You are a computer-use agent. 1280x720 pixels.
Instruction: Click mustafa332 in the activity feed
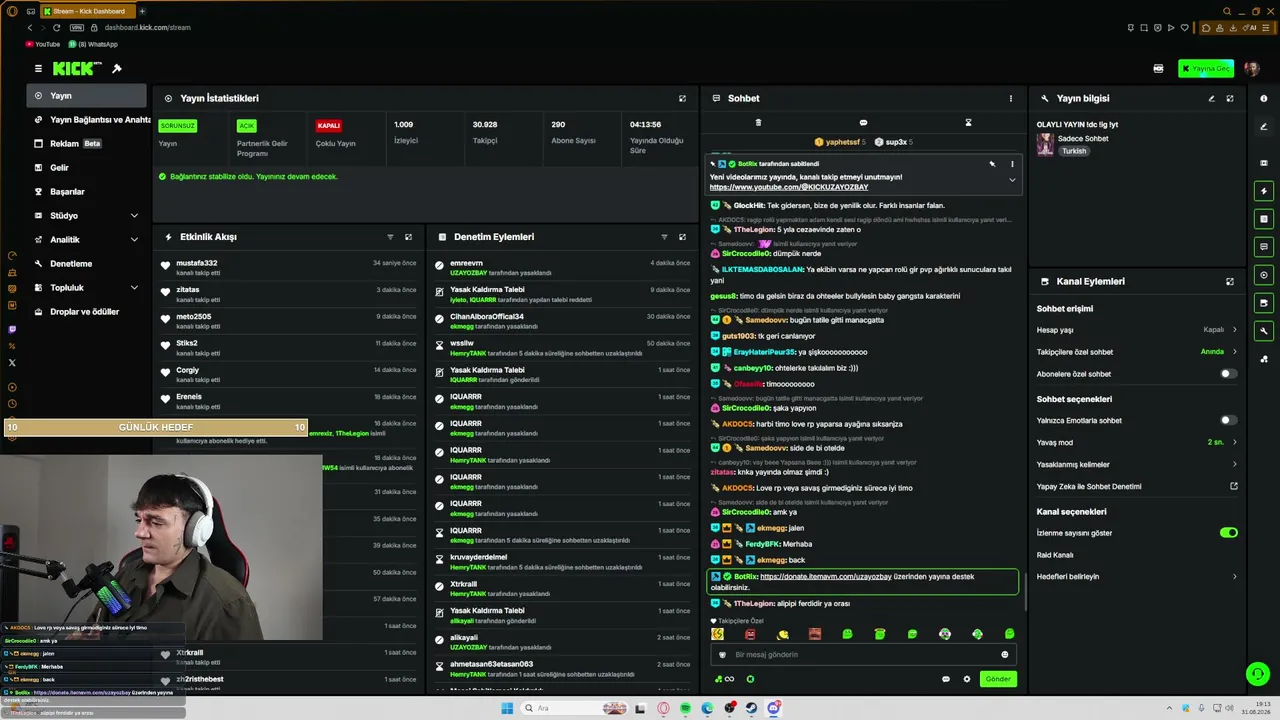(x=196, y=263)
